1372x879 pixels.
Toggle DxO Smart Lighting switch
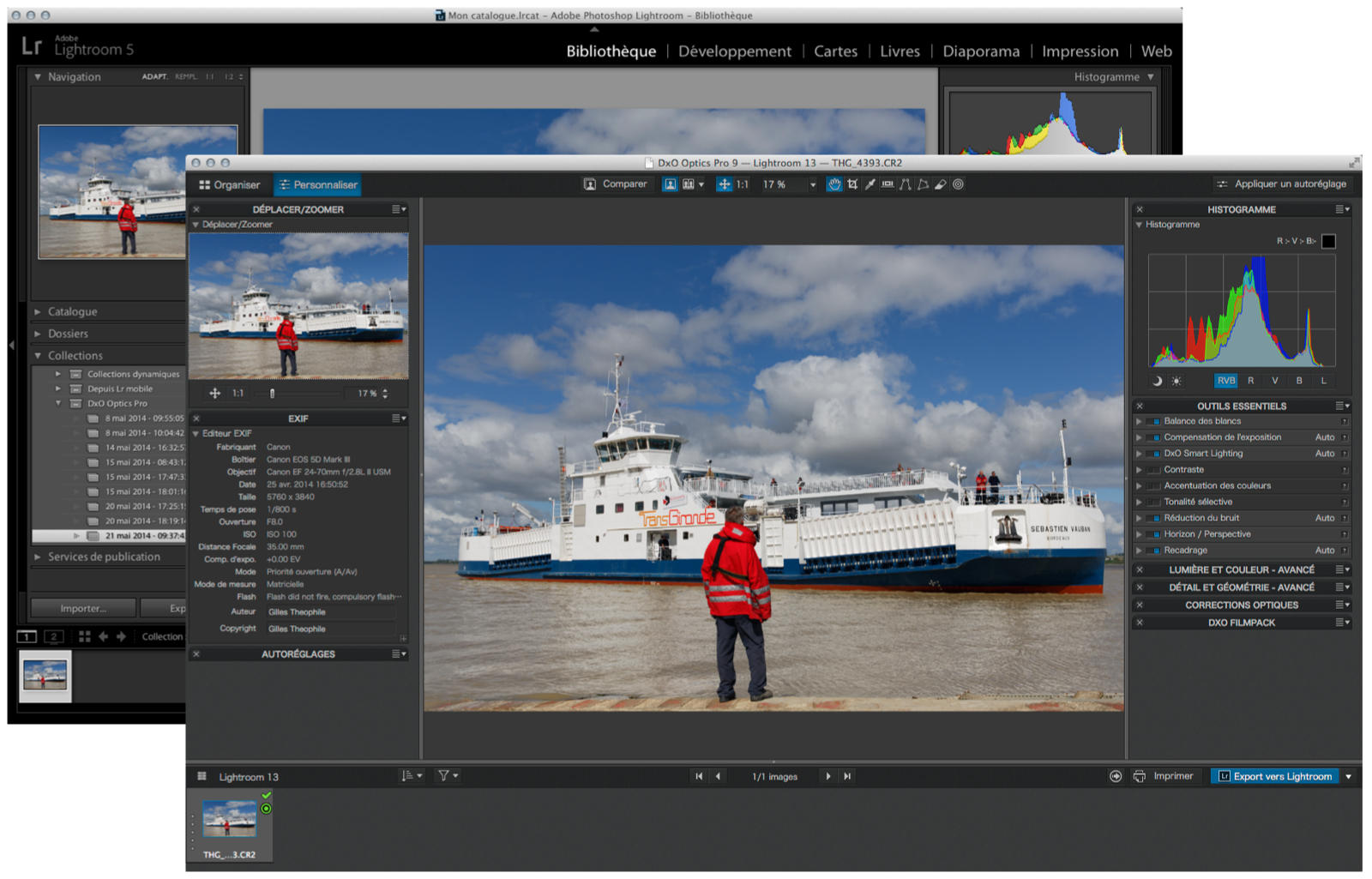[1155, 454]
